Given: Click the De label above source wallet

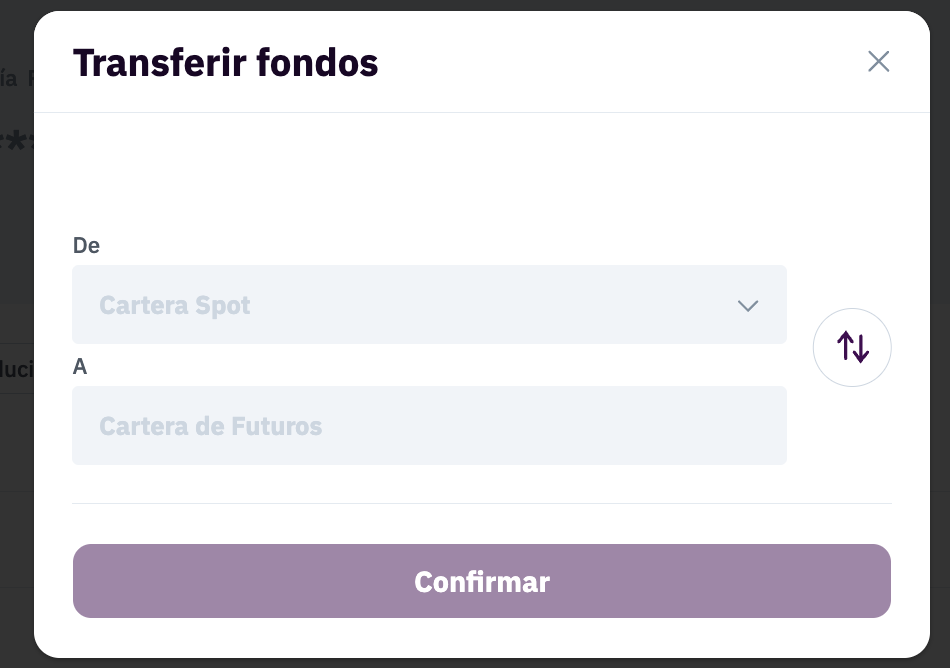Looking at the screenshot, I should pos(86,245).
